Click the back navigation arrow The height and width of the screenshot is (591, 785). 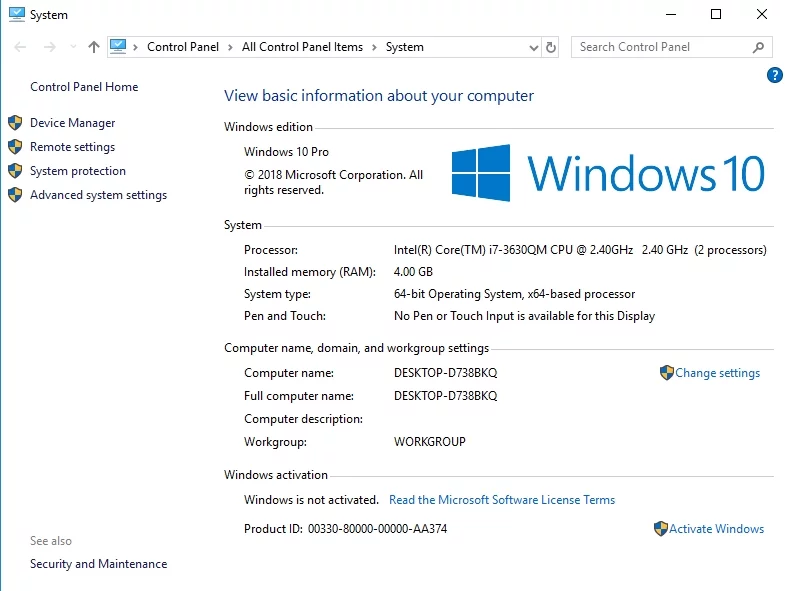[19, 47]
